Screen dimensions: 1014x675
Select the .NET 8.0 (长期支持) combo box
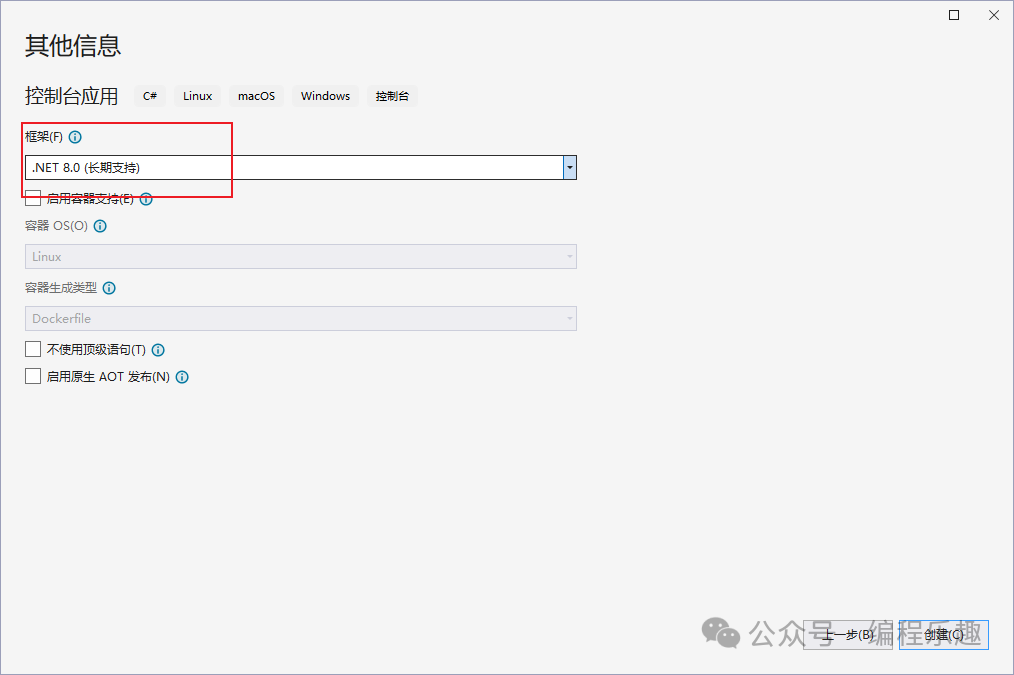pos(301,167)
